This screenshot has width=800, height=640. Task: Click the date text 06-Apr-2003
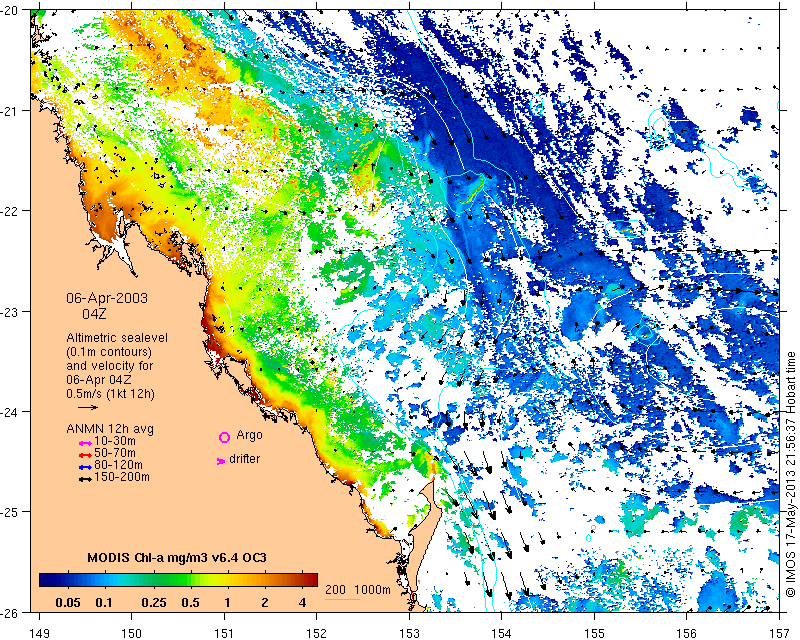(107, 298)
